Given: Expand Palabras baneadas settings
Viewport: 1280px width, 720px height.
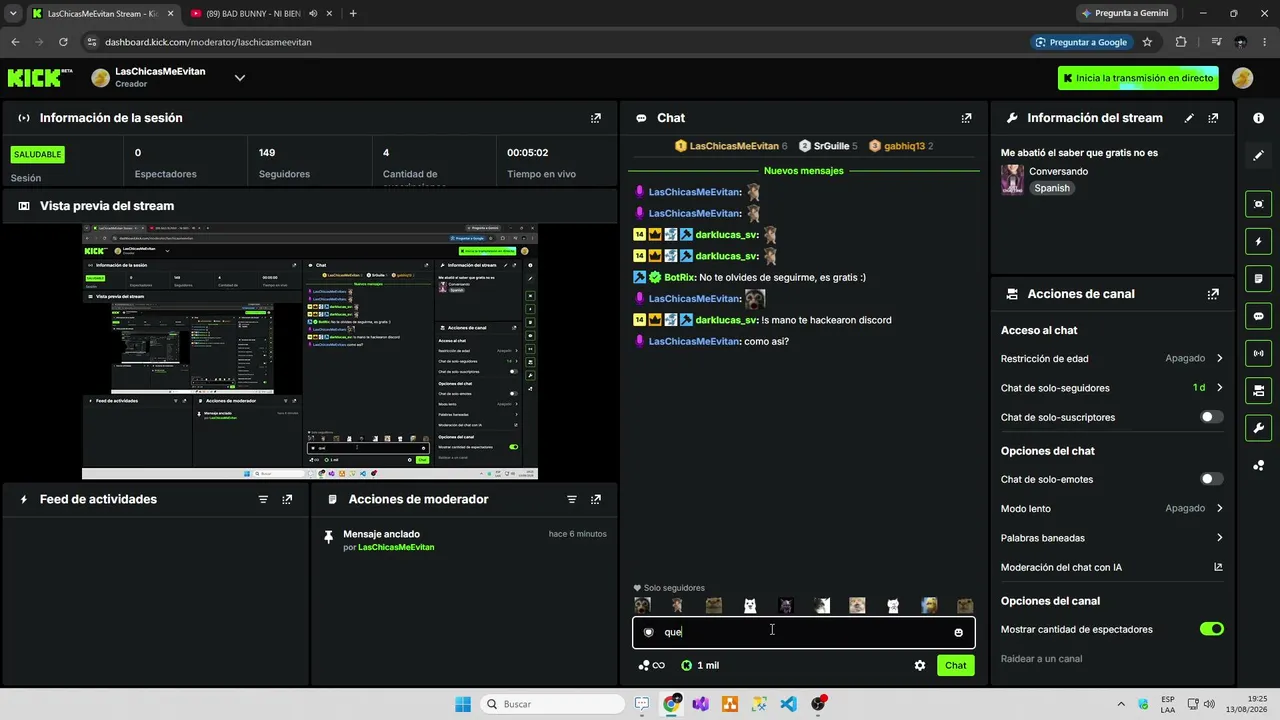Looking at the screenshot, I should 1112,538.
